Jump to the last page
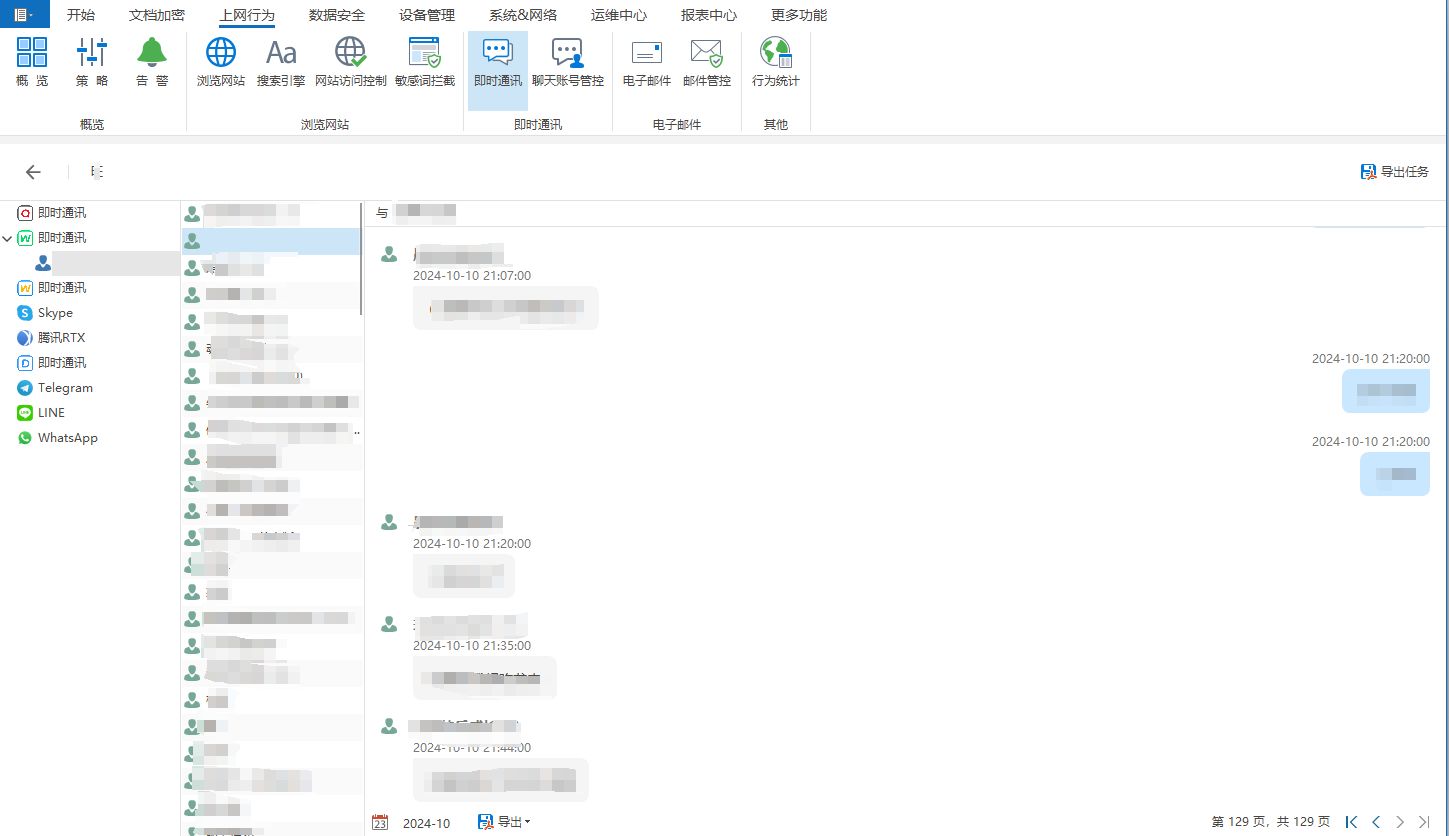This screenshot has height=836, width=1449. (1424, 822)
